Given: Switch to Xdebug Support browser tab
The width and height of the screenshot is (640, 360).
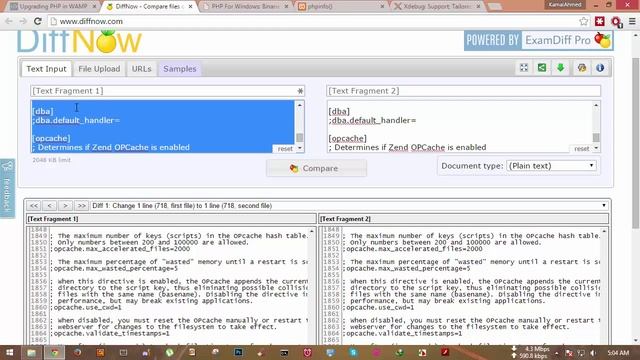Looking at the screenshot, I should click(x=438, y=7).
